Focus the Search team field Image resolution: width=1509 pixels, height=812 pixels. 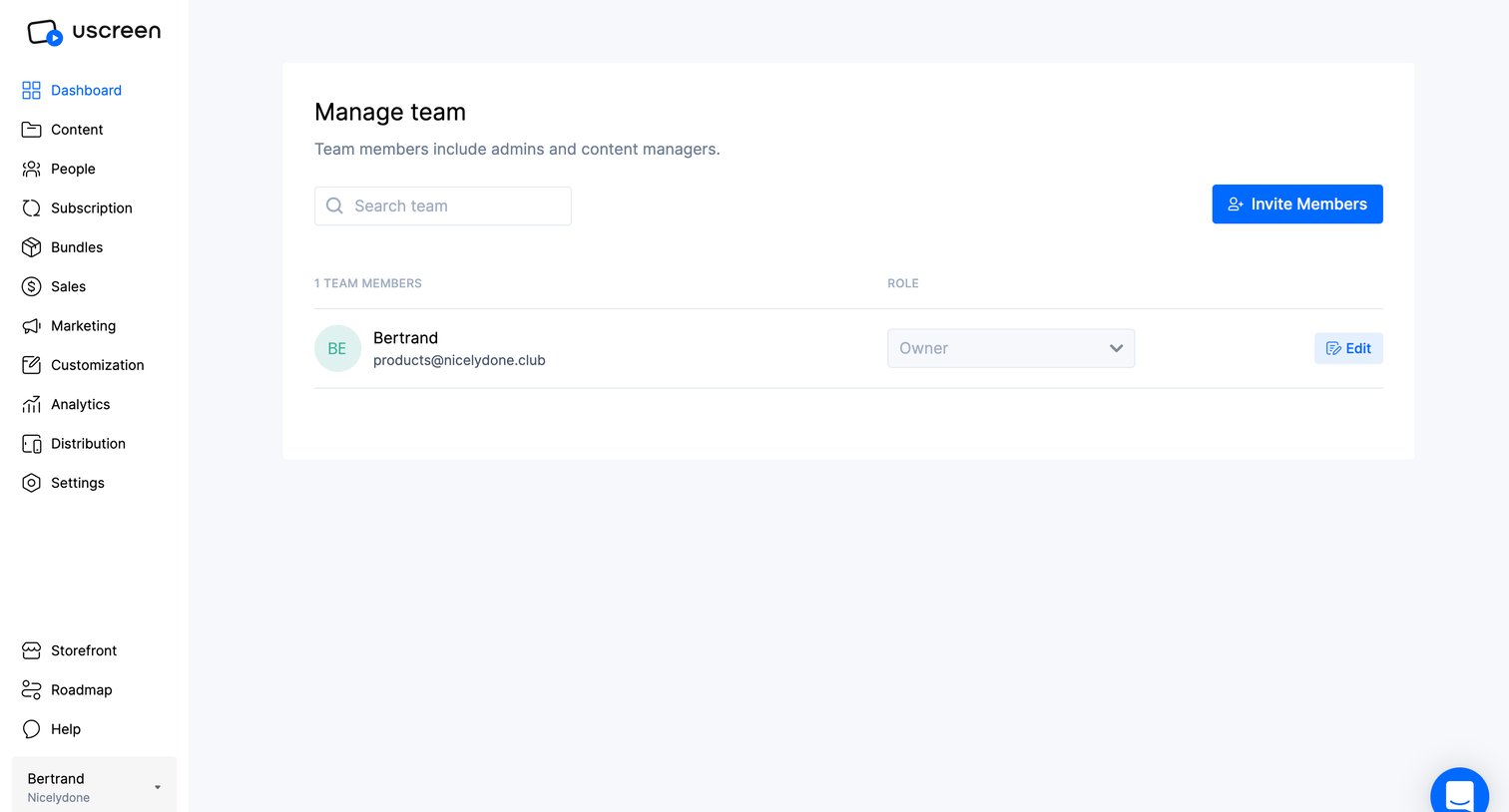(x=443, y=205)
